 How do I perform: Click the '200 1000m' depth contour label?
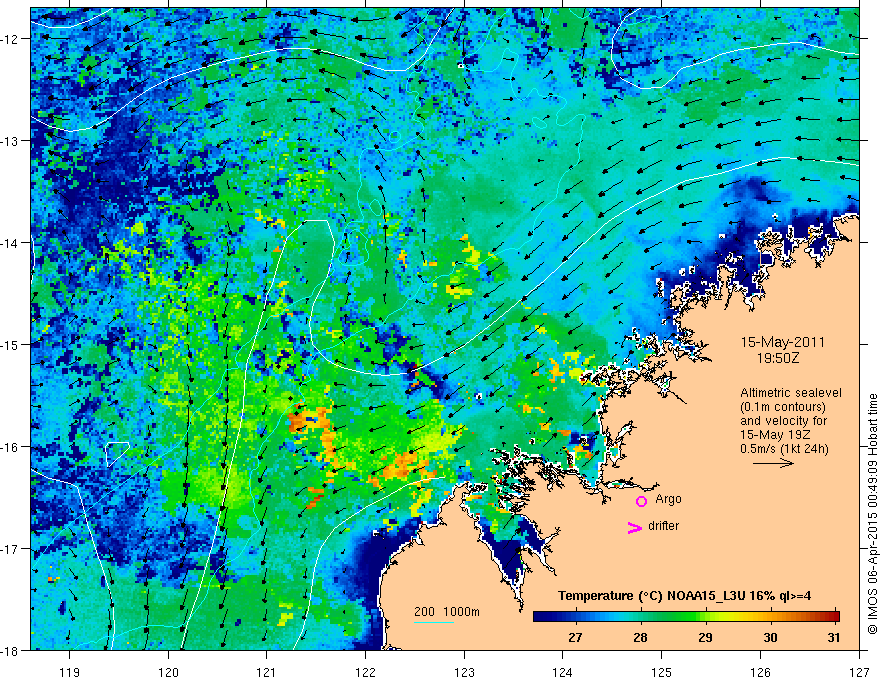point(447,612)
